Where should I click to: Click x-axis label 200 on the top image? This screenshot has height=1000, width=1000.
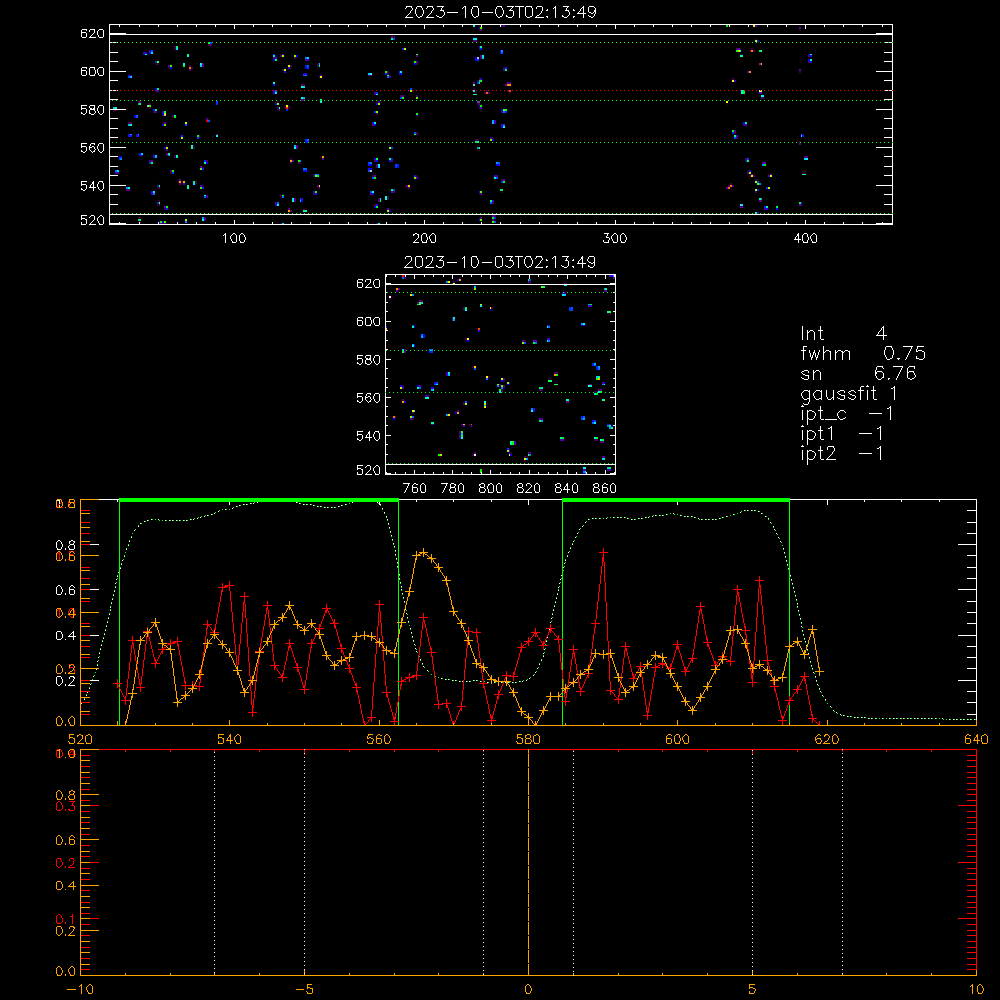click(424, 239)
